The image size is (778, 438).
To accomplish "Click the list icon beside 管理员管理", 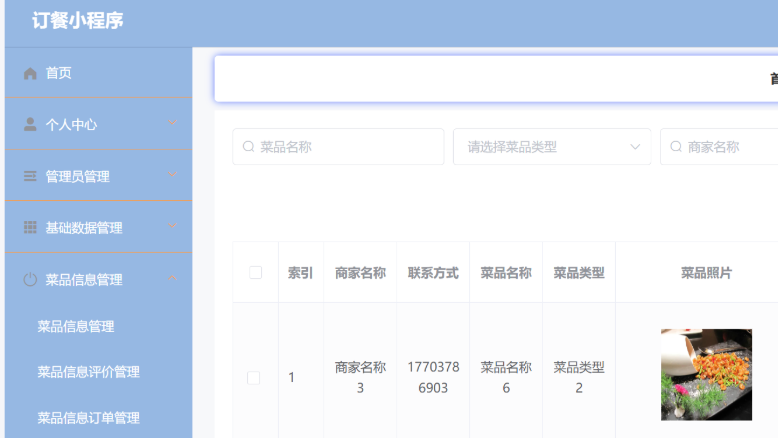I will click(30, 177).
